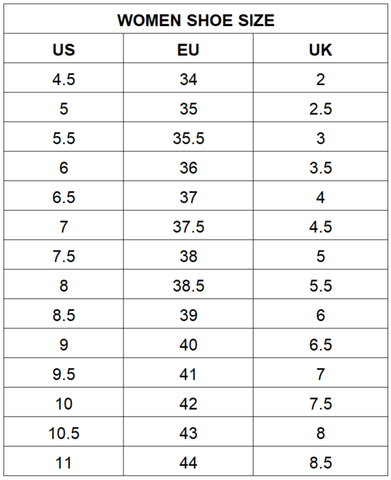Image resolution: width=391 pixels, height=480 pixels.
Task: Click the EU size 38.5 cell
Action: click(188, 286)
